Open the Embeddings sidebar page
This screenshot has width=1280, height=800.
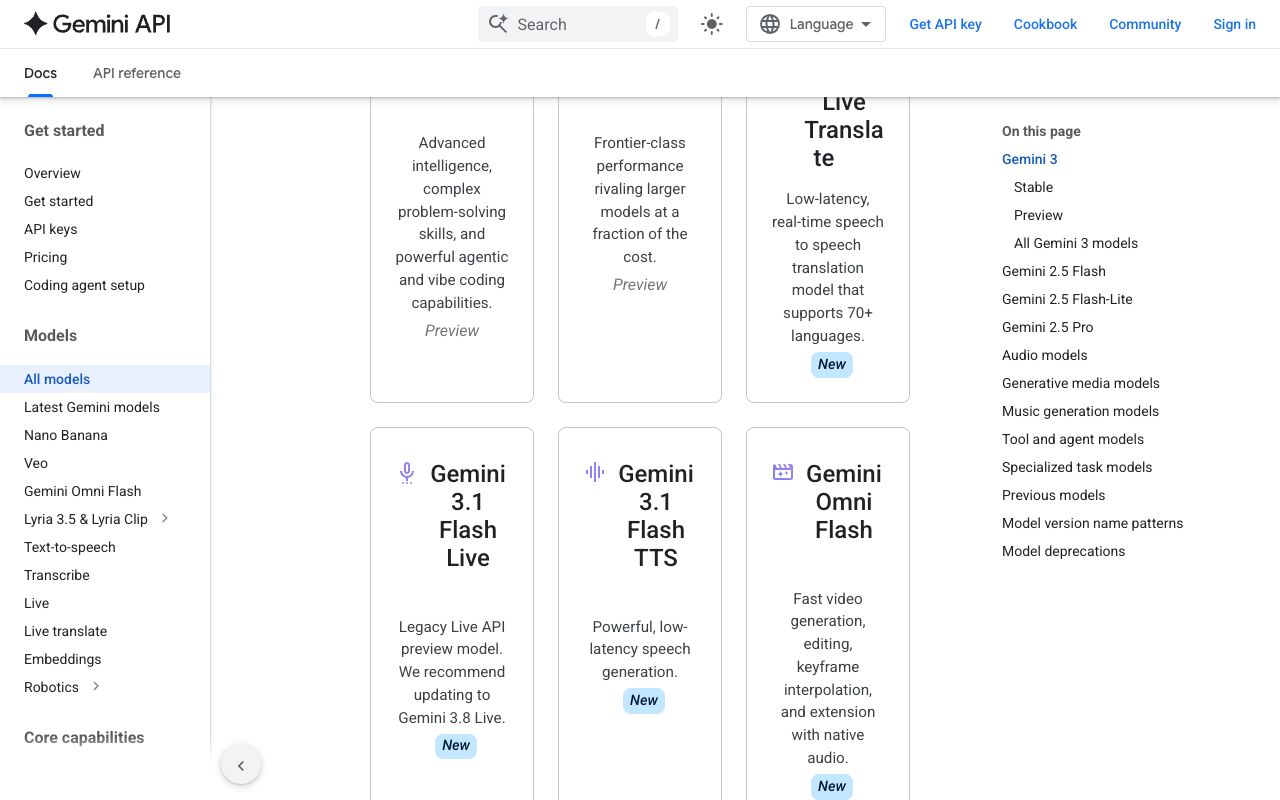coord(63,659)
